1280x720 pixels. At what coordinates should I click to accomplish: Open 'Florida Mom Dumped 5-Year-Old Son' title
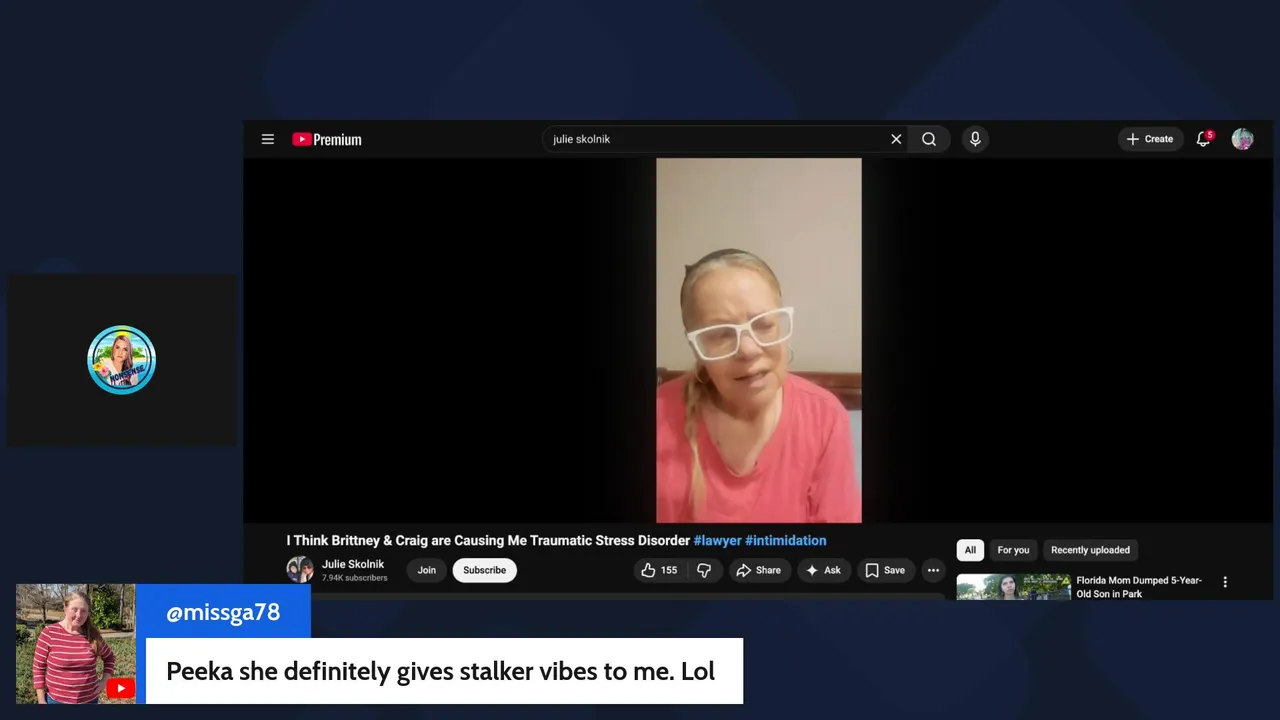point(1139,587)
